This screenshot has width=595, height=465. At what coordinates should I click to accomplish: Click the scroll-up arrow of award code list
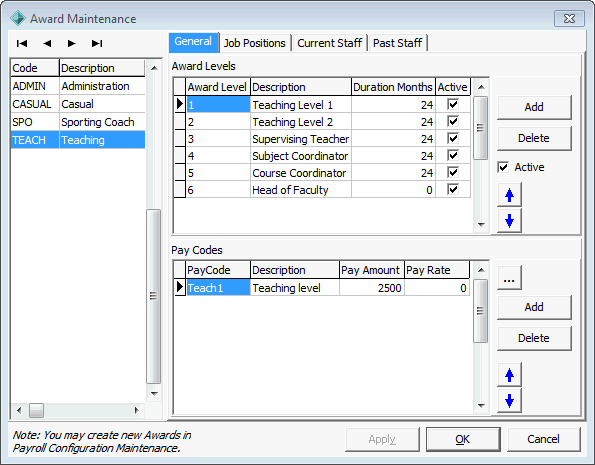[x=154, y=68]
